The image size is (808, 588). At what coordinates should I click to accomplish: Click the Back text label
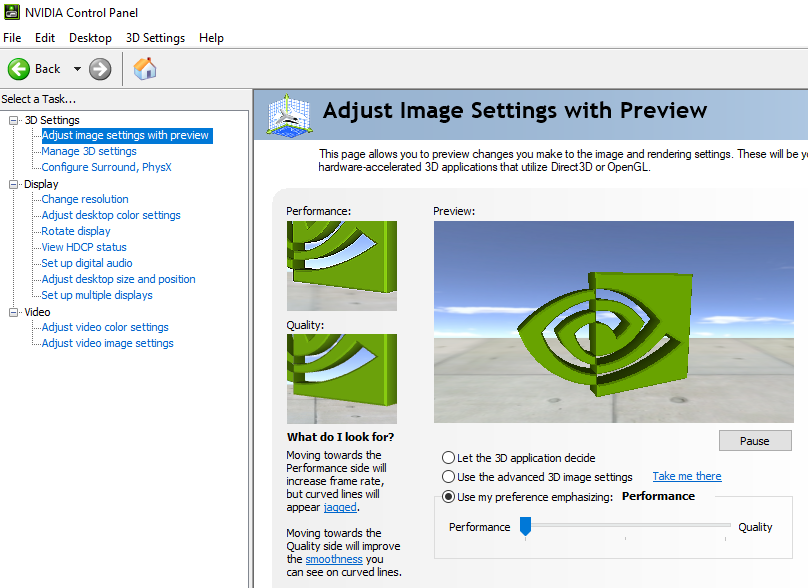(47, 69)
